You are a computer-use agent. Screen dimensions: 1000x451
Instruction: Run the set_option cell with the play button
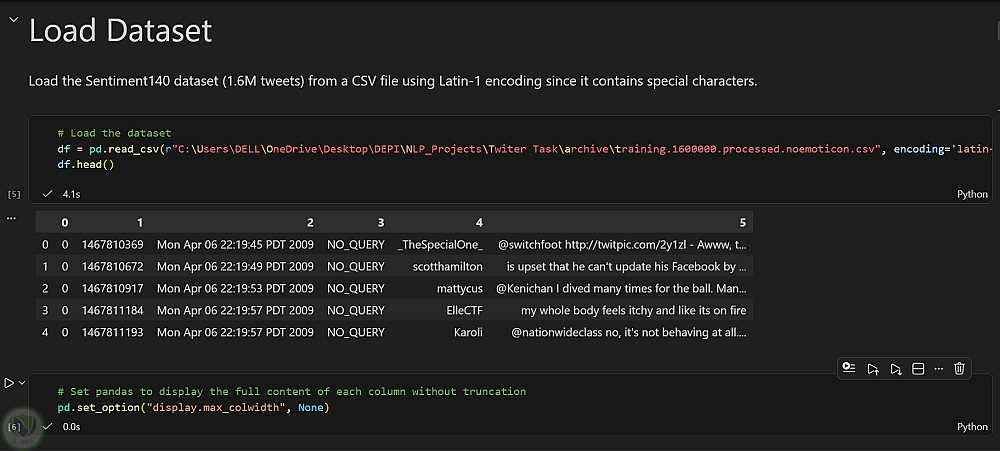pyautogui.click(x=9, y=383)
